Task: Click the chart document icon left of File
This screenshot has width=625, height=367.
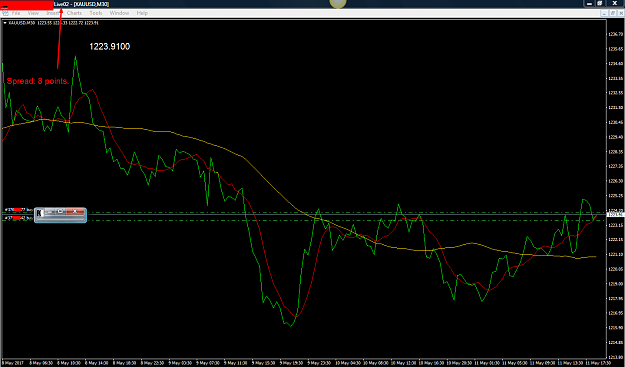Action: click(5, 13)
